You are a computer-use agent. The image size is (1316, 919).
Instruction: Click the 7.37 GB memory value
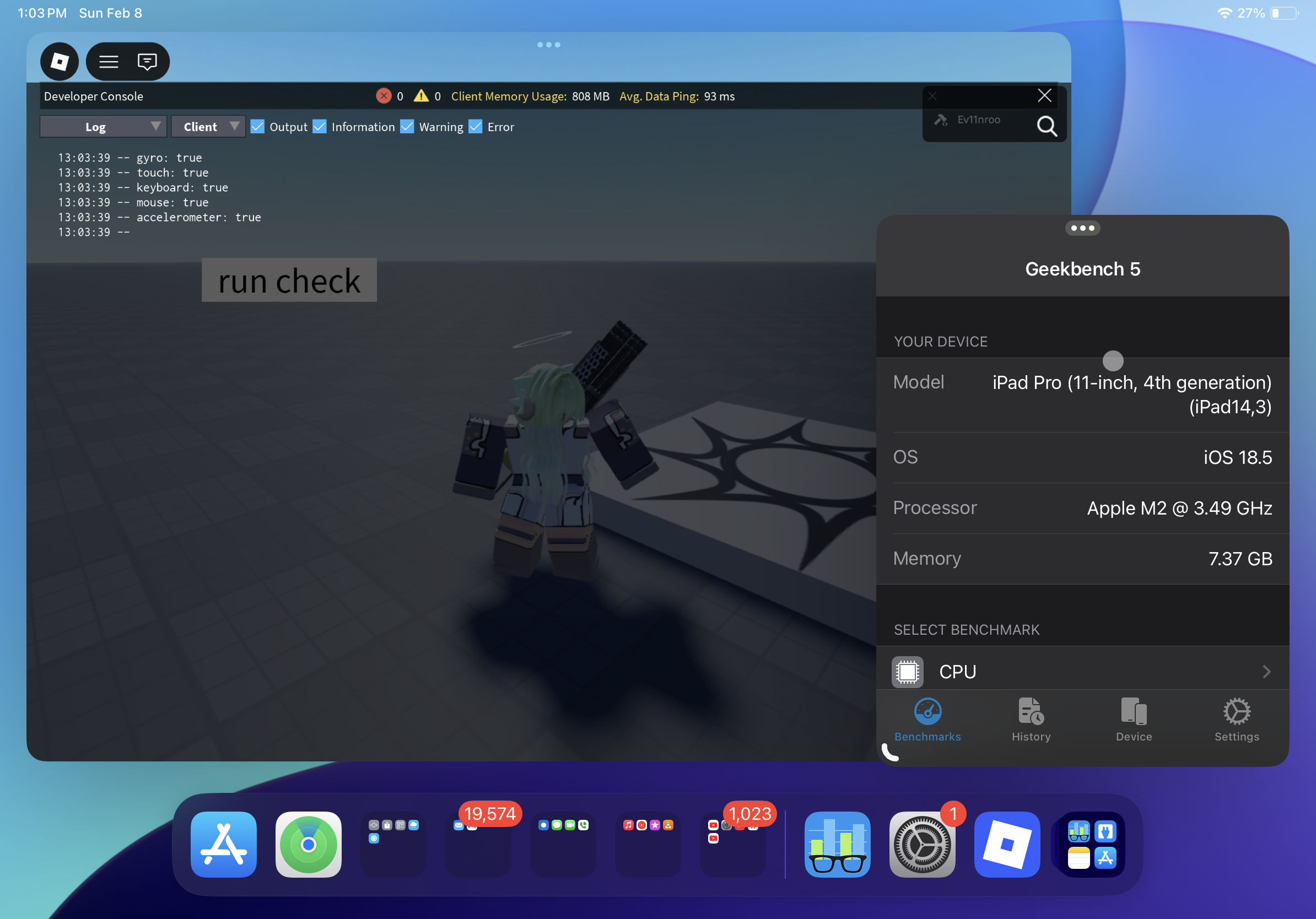coord(1241,559)
